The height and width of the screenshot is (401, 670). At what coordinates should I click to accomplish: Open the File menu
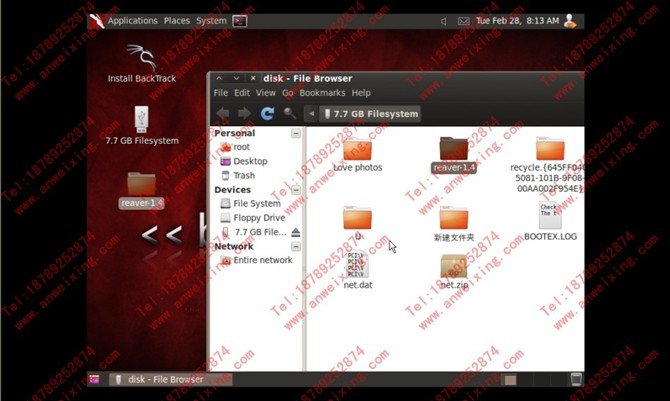click(x=221, y=93)
